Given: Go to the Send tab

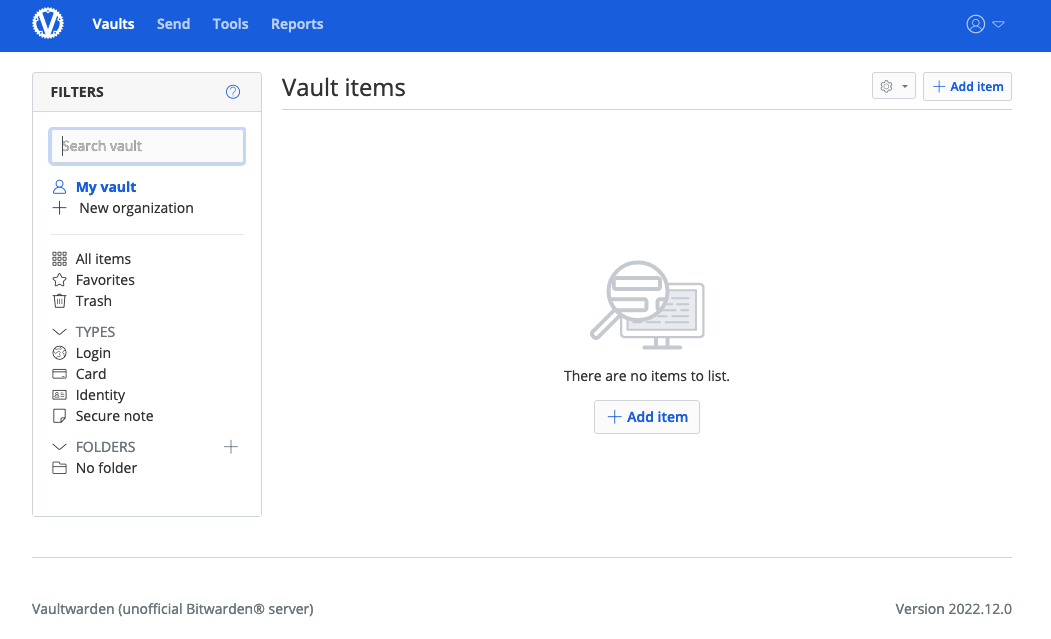Looking at the screenshot, I should coord(173,24).
